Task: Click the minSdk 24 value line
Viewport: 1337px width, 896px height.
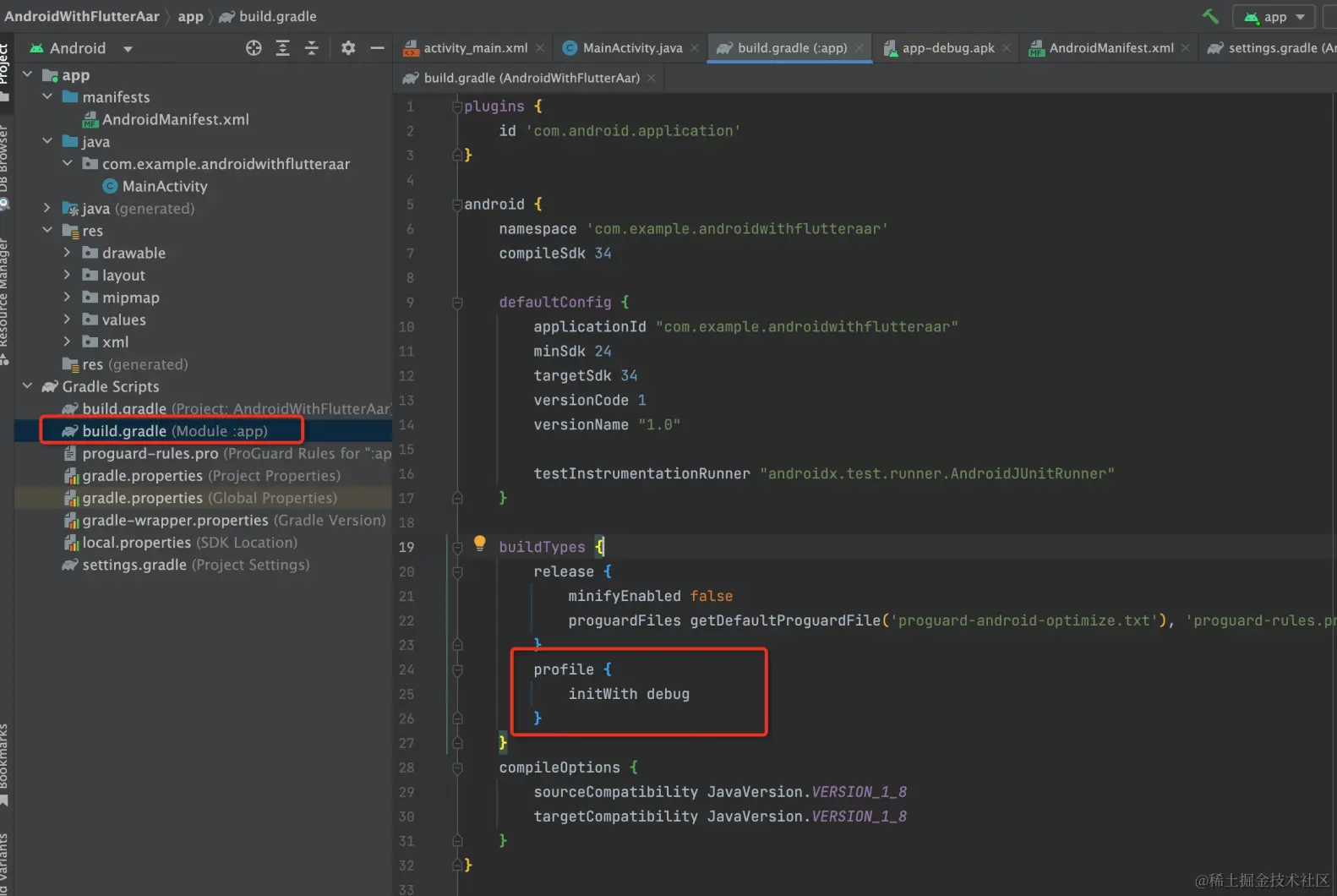Action: click(x=572, y=351)
